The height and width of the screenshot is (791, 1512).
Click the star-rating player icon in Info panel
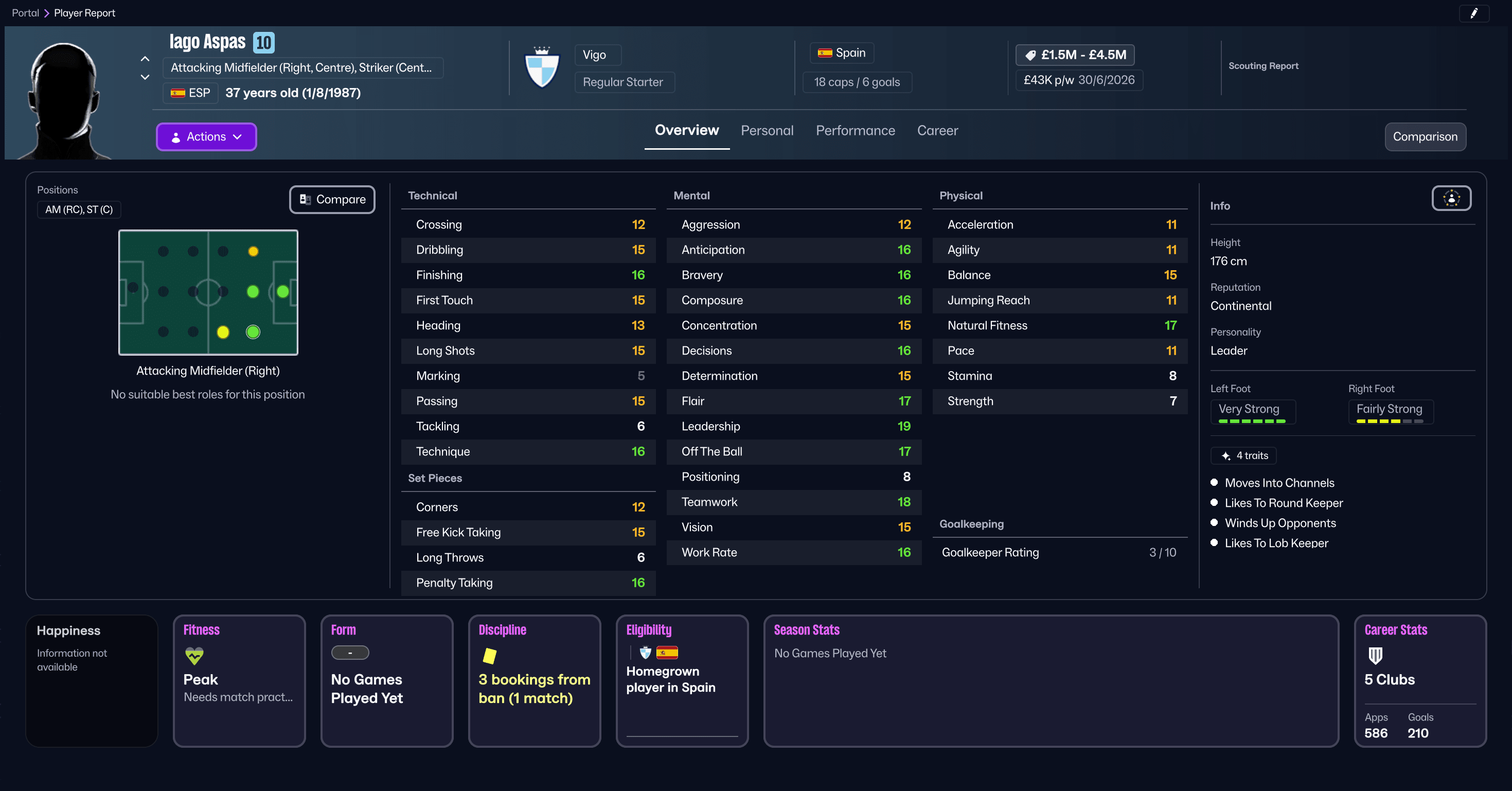point(1451,198)
